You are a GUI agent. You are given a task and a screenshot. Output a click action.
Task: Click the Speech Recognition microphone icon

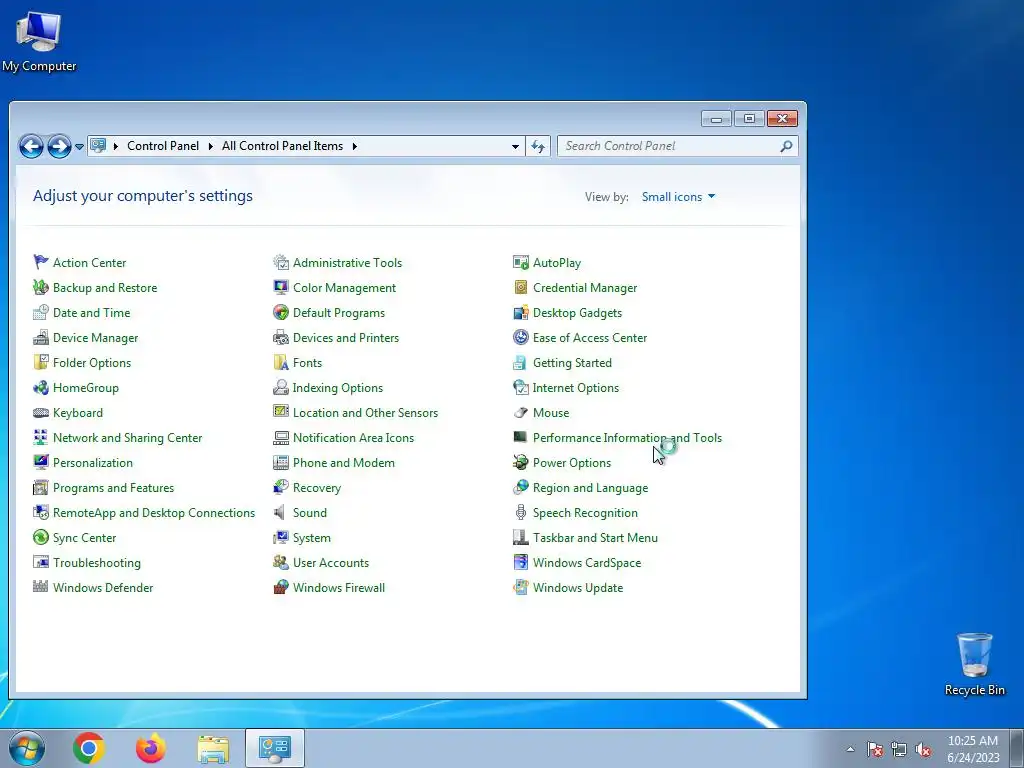click(520, 513)
